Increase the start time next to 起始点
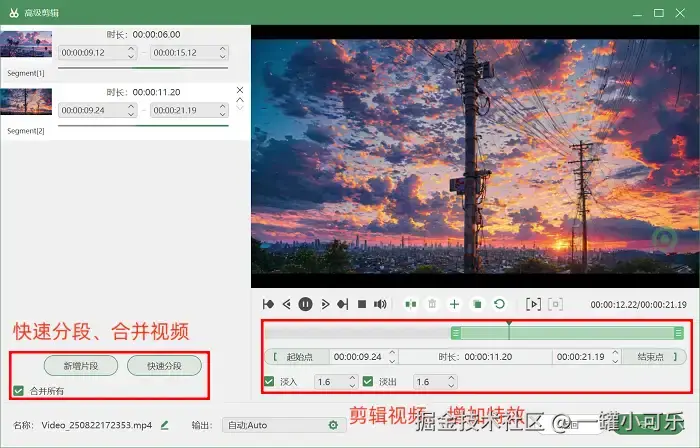 point(392,353)
